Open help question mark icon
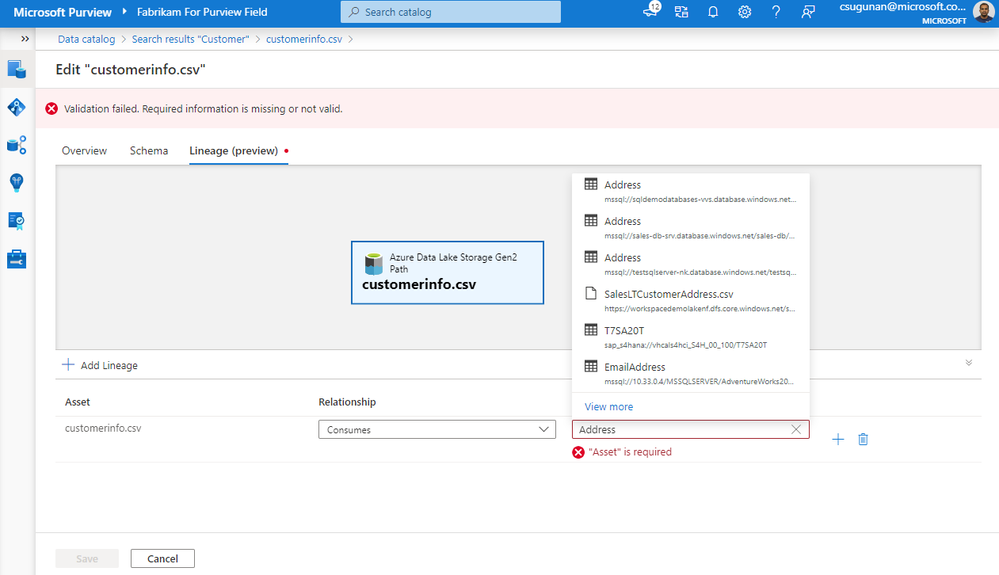This screenshot has height=575, width=999. click(x=776, y=12)
